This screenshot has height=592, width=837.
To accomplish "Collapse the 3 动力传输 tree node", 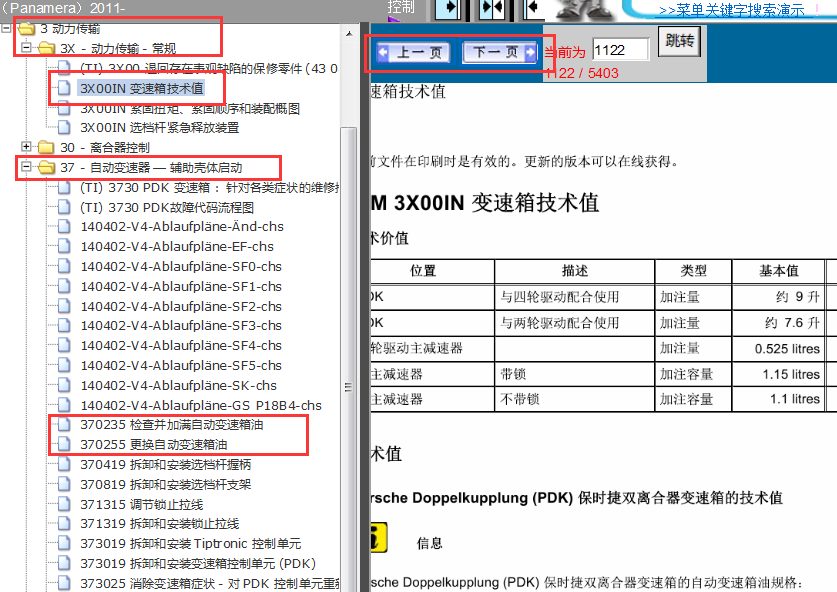I will [6, 28].
